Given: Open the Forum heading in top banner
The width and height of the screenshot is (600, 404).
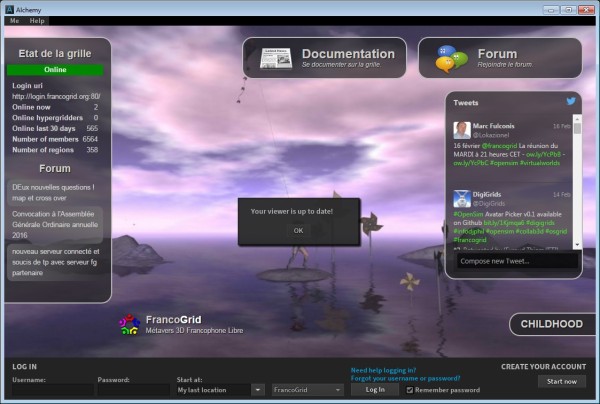Looking at the screenshot, I should click(x=497, y=54).
